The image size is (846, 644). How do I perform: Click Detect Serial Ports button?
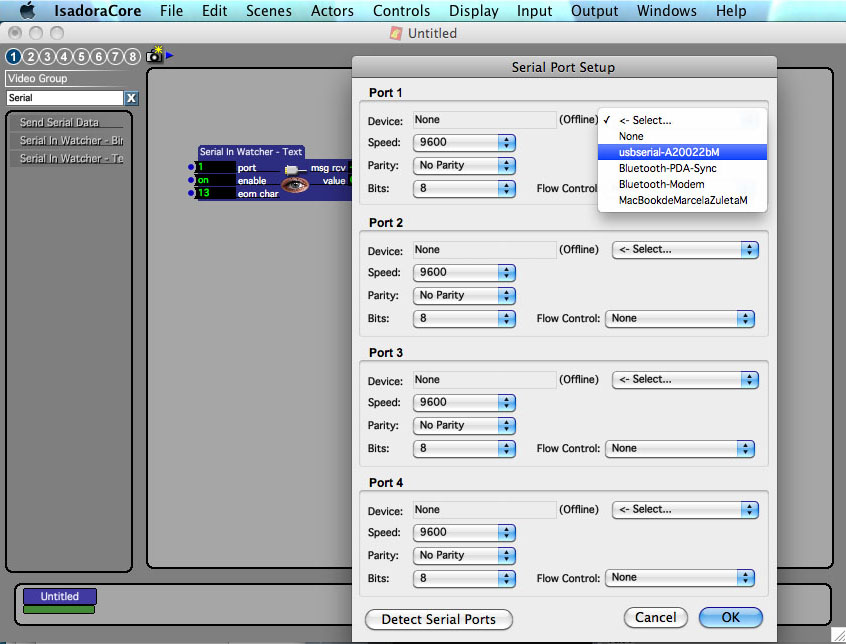(438, 619)
